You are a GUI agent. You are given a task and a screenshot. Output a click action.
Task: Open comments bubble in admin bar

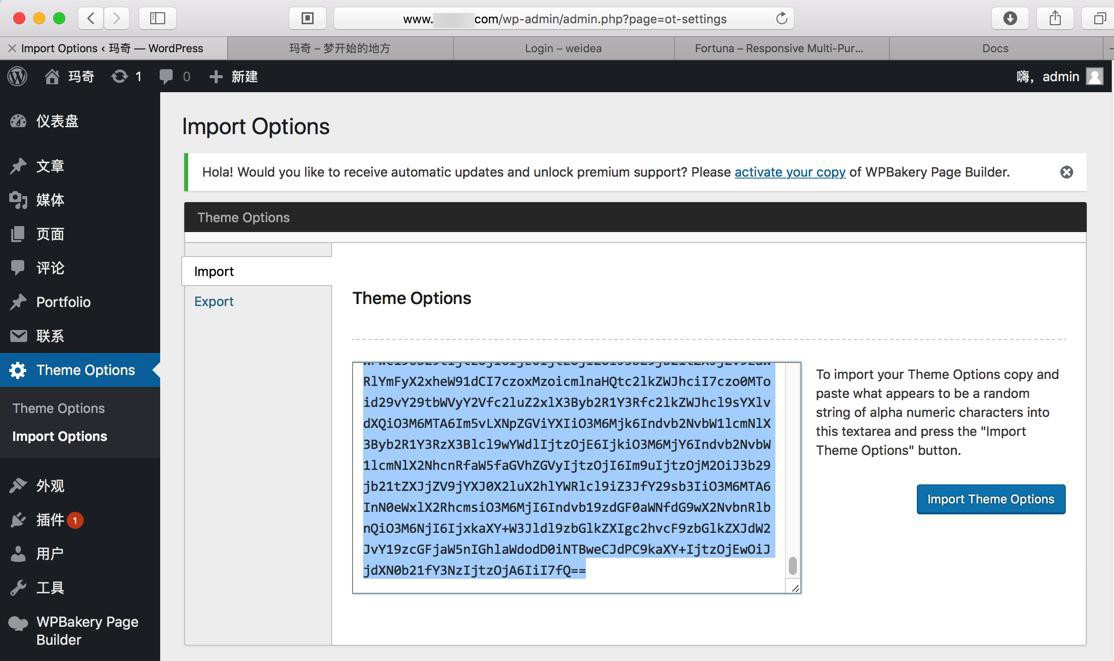click(166, 77)
